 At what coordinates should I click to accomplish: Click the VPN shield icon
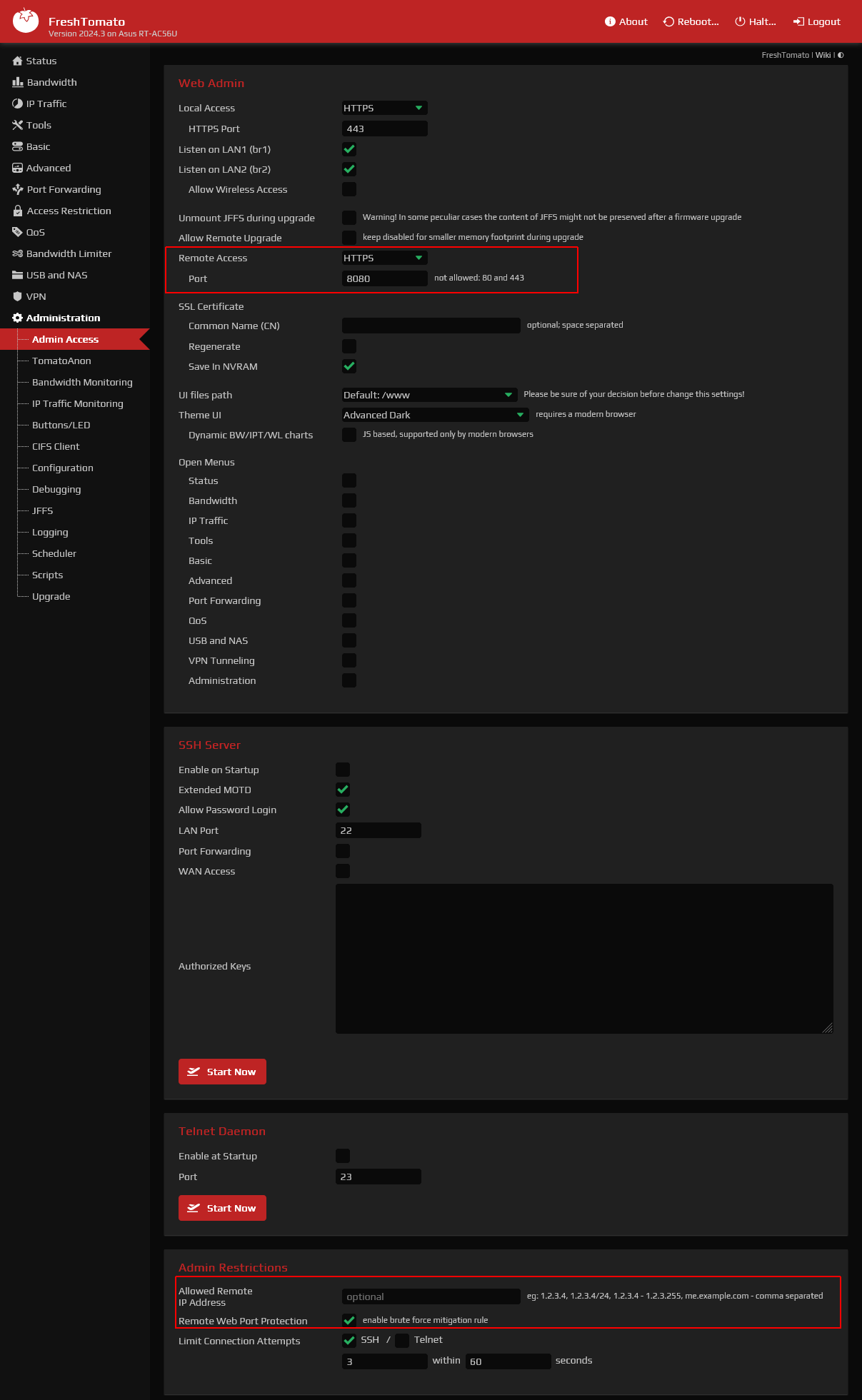pyautogui.click(x=18, y=296)
